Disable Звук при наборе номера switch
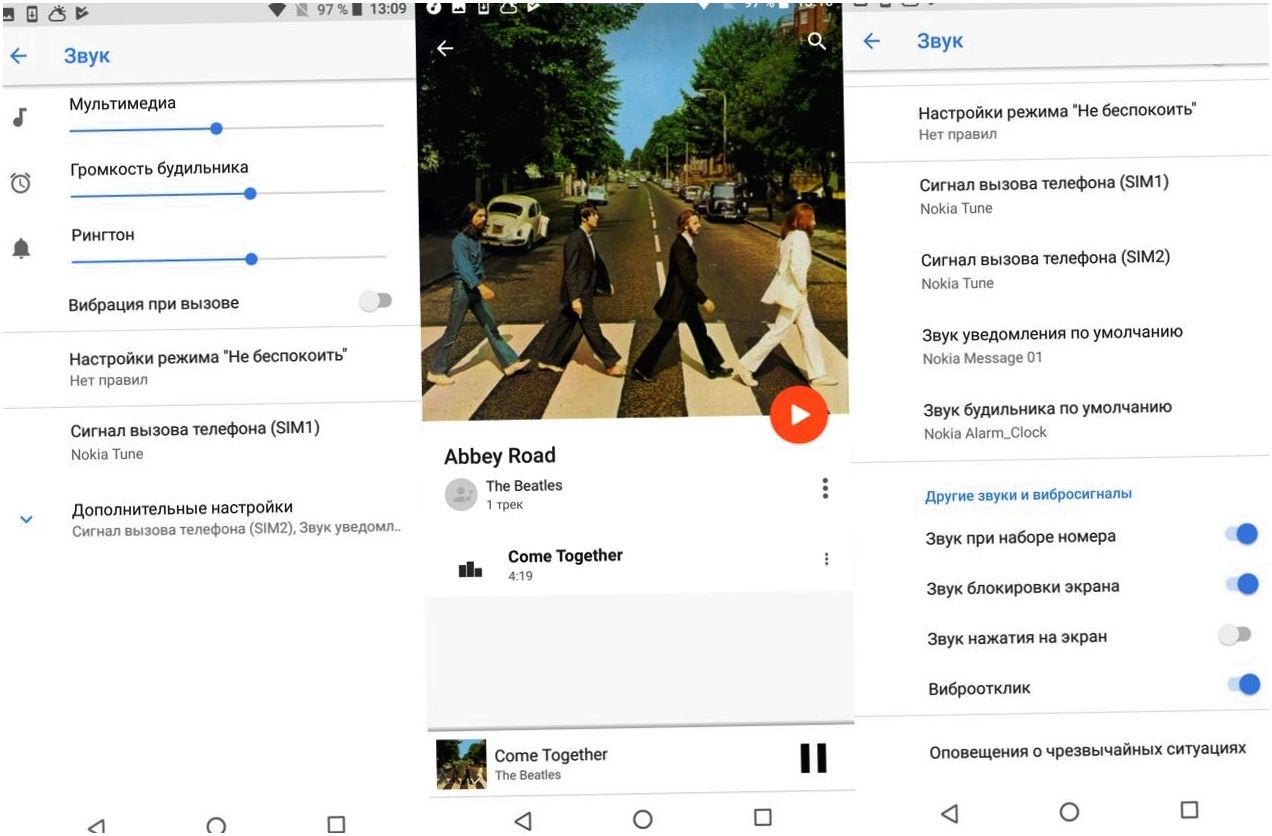The height and width of the screenshot is (836, 1272). [x=1241, y=534]
